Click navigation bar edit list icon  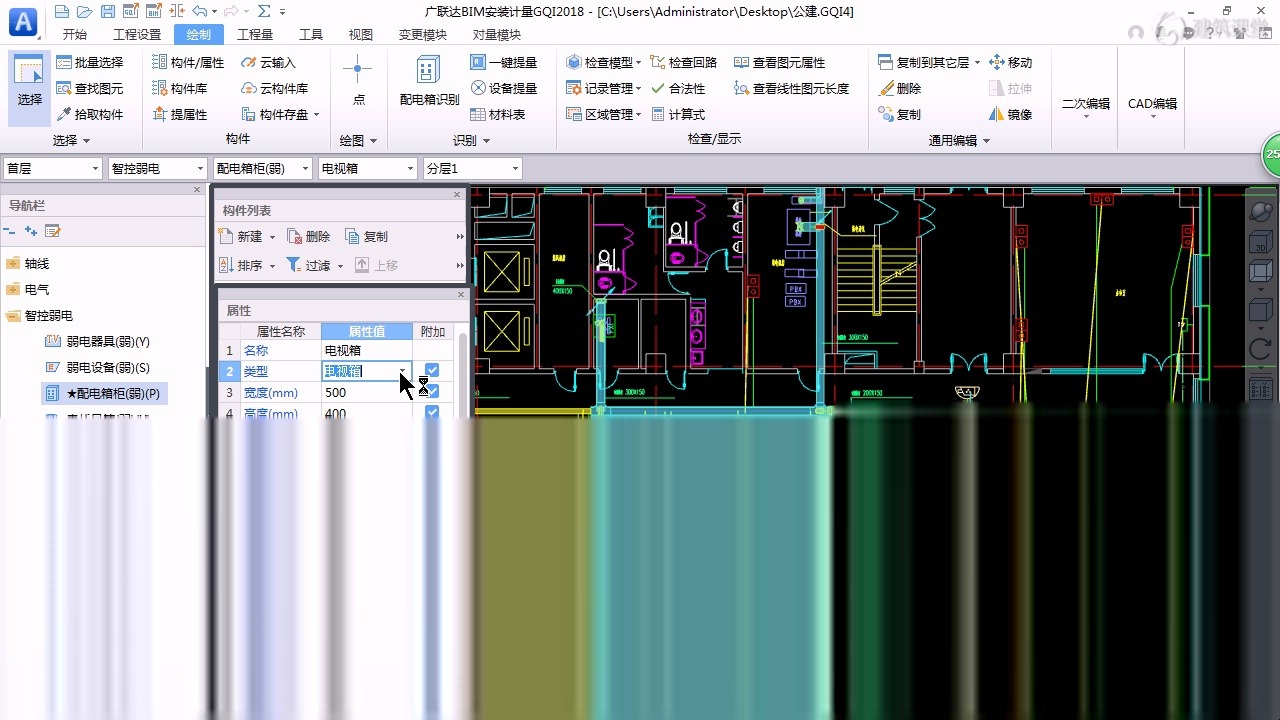click(53, 231)
